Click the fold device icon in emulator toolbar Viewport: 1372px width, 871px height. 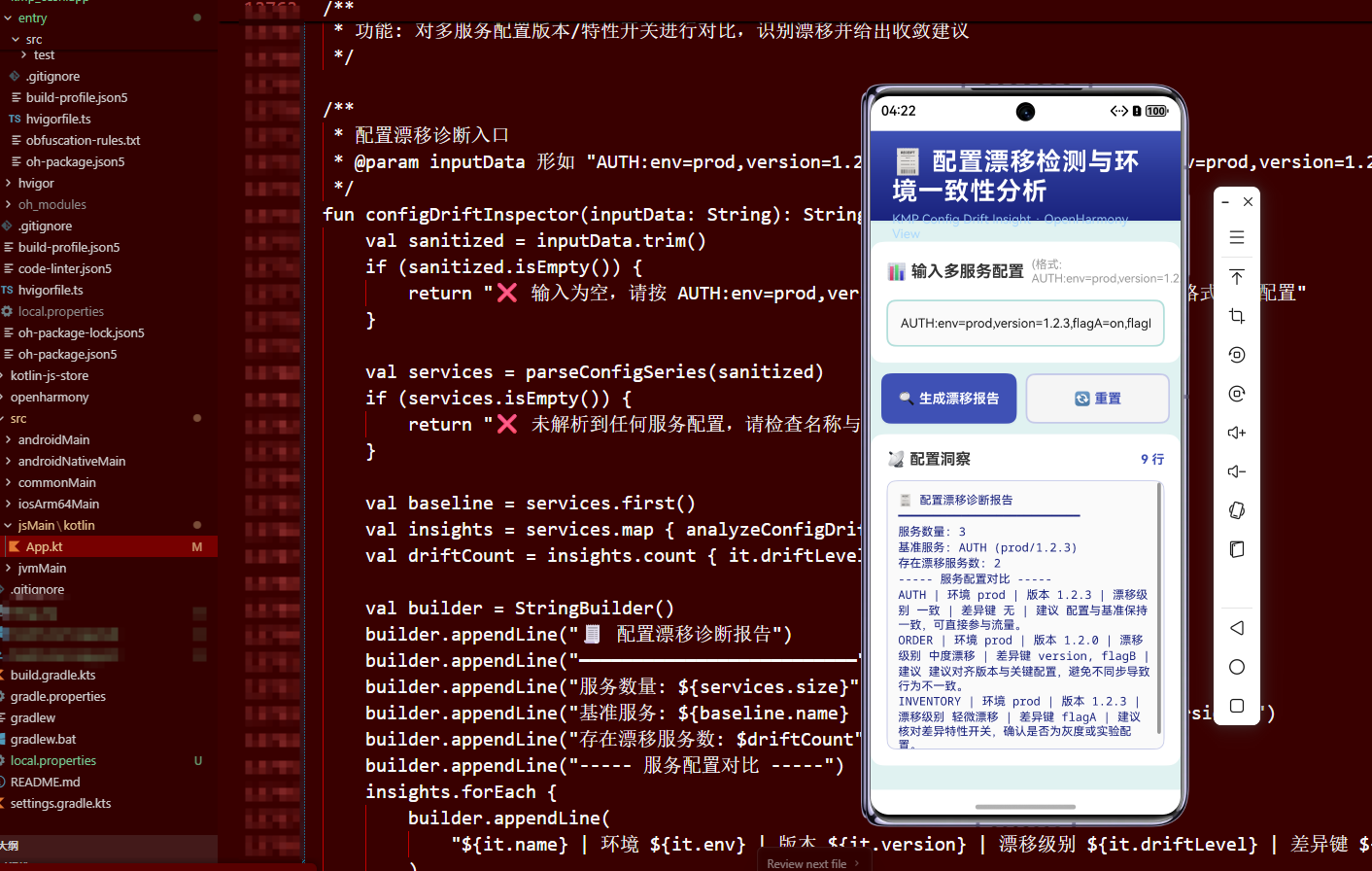point(1237,549)
